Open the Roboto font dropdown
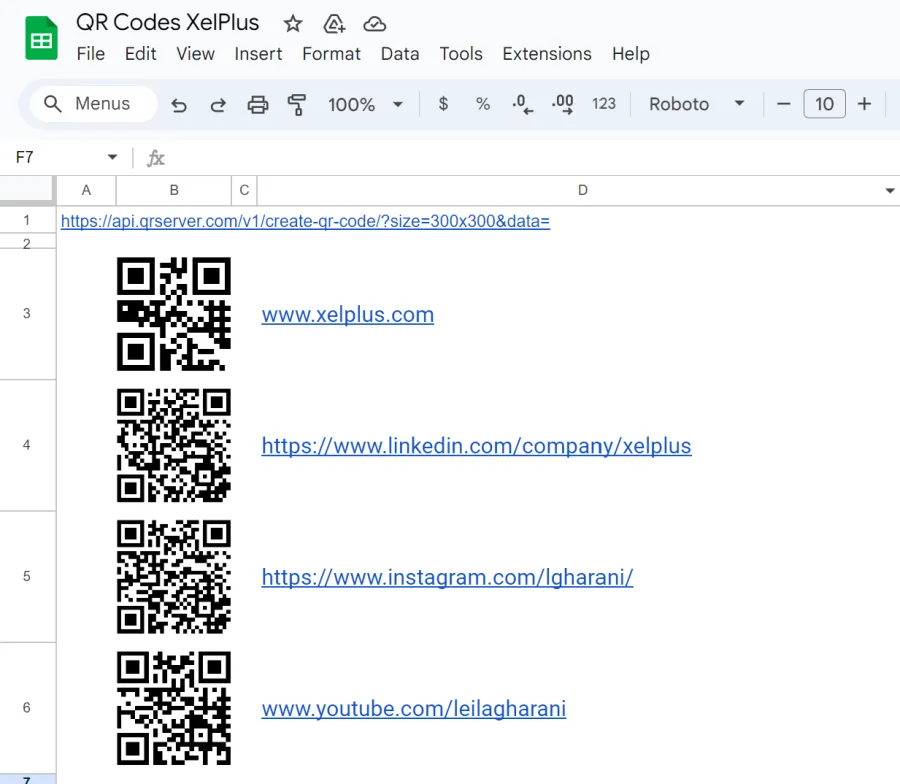Screen dimensions: 900x784 pos(697,104)
